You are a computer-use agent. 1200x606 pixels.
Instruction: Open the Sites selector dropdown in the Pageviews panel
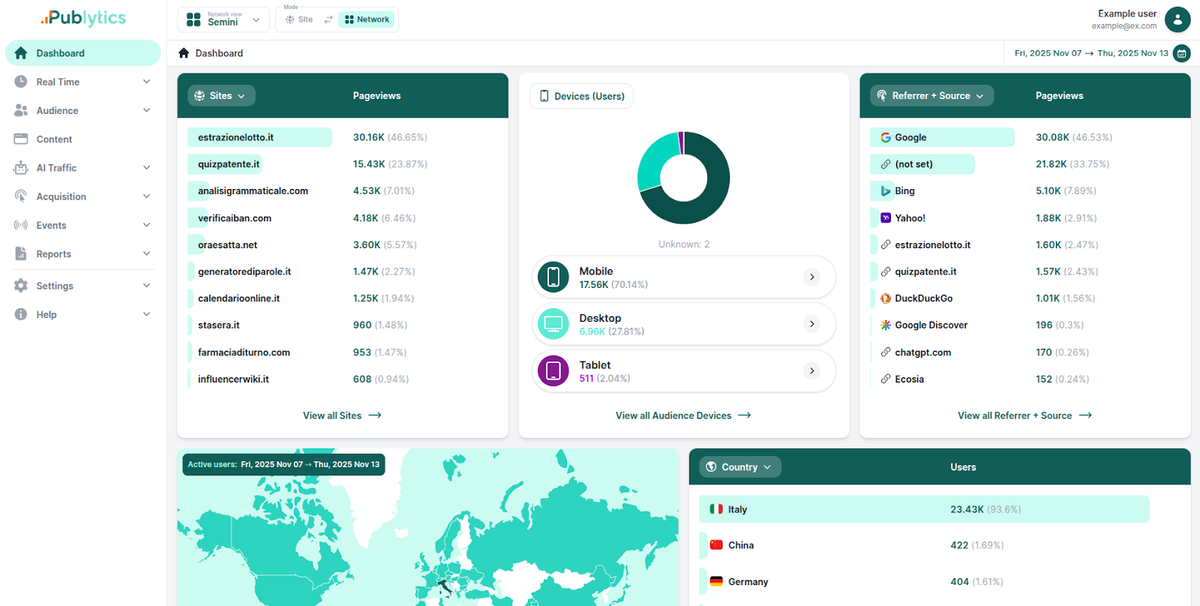[220, 95]
